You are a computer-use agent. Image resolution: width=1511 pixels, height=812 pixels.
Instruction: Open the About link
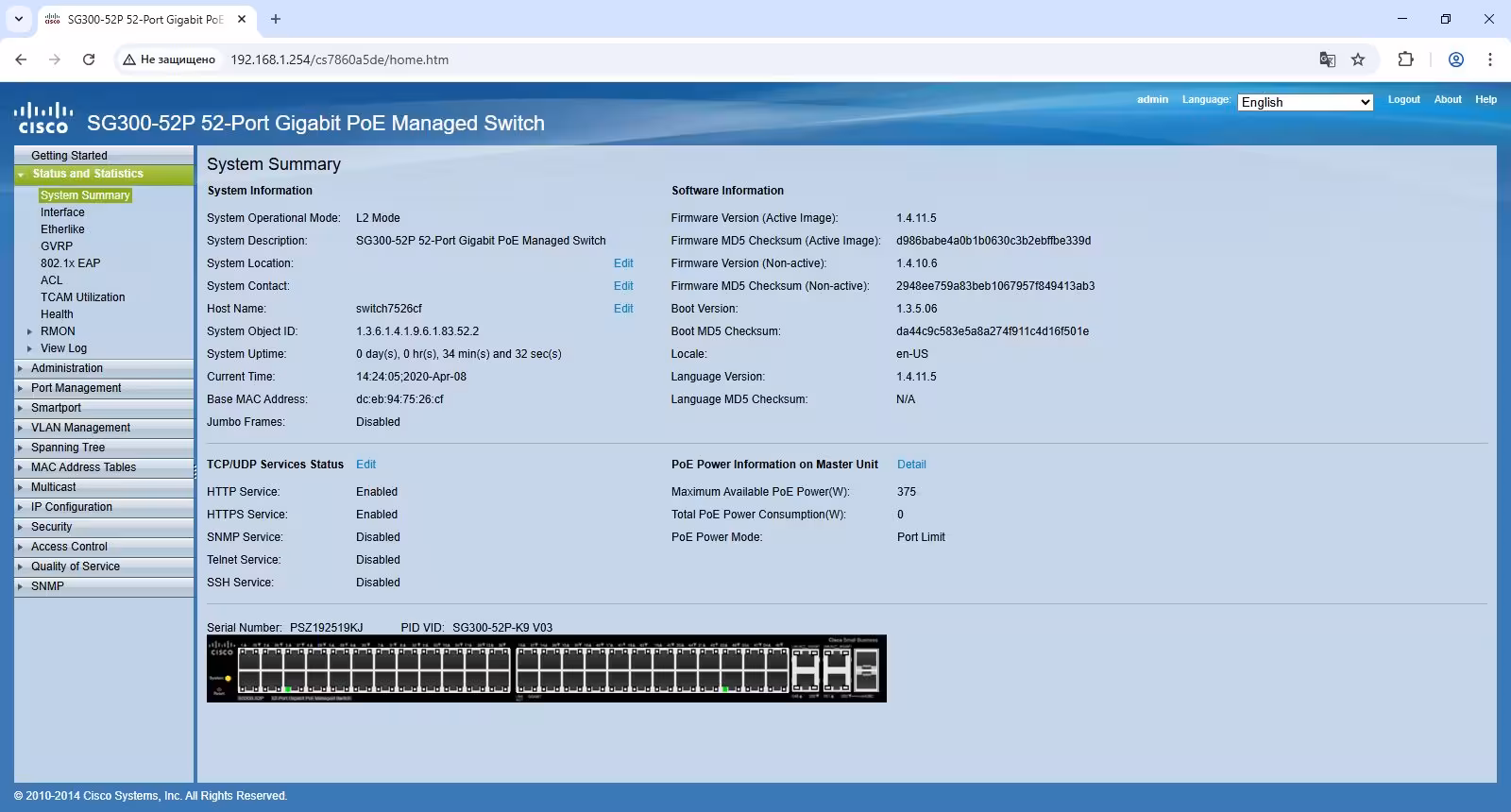(x=1448, y=99)
